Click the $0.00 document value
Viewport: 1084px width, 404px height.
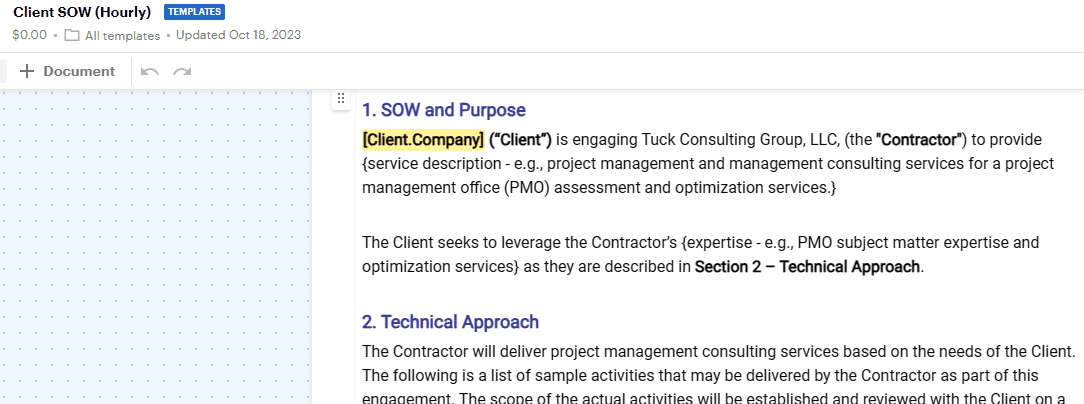pos(30,35)
